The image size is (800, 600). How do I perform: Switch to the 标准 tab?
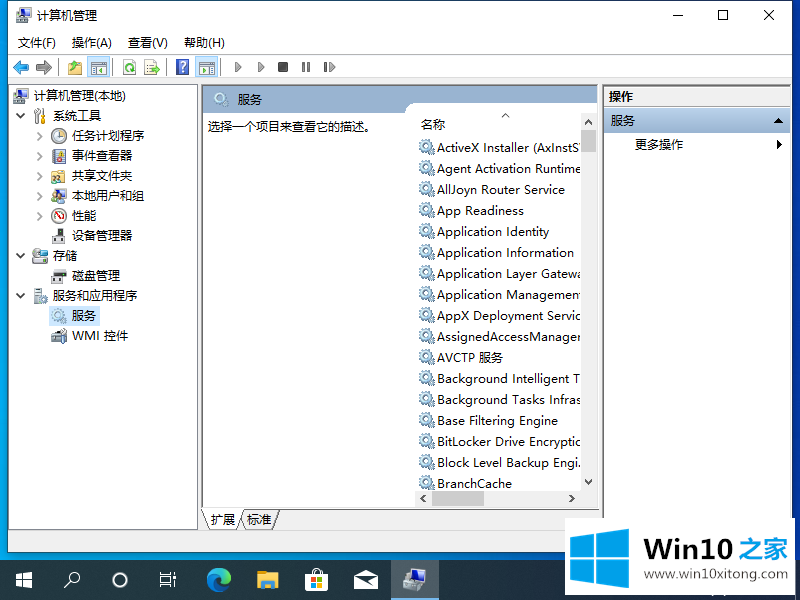coord(259,520)
